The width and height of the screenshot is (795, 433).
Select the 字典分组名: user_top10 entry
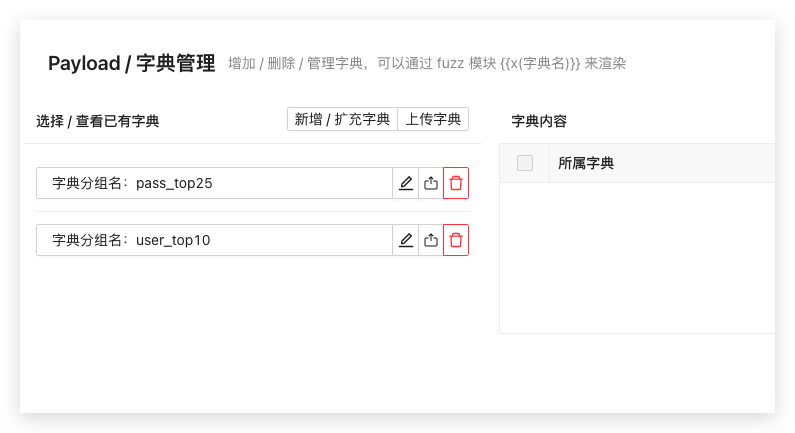click(x=214, y=240)
